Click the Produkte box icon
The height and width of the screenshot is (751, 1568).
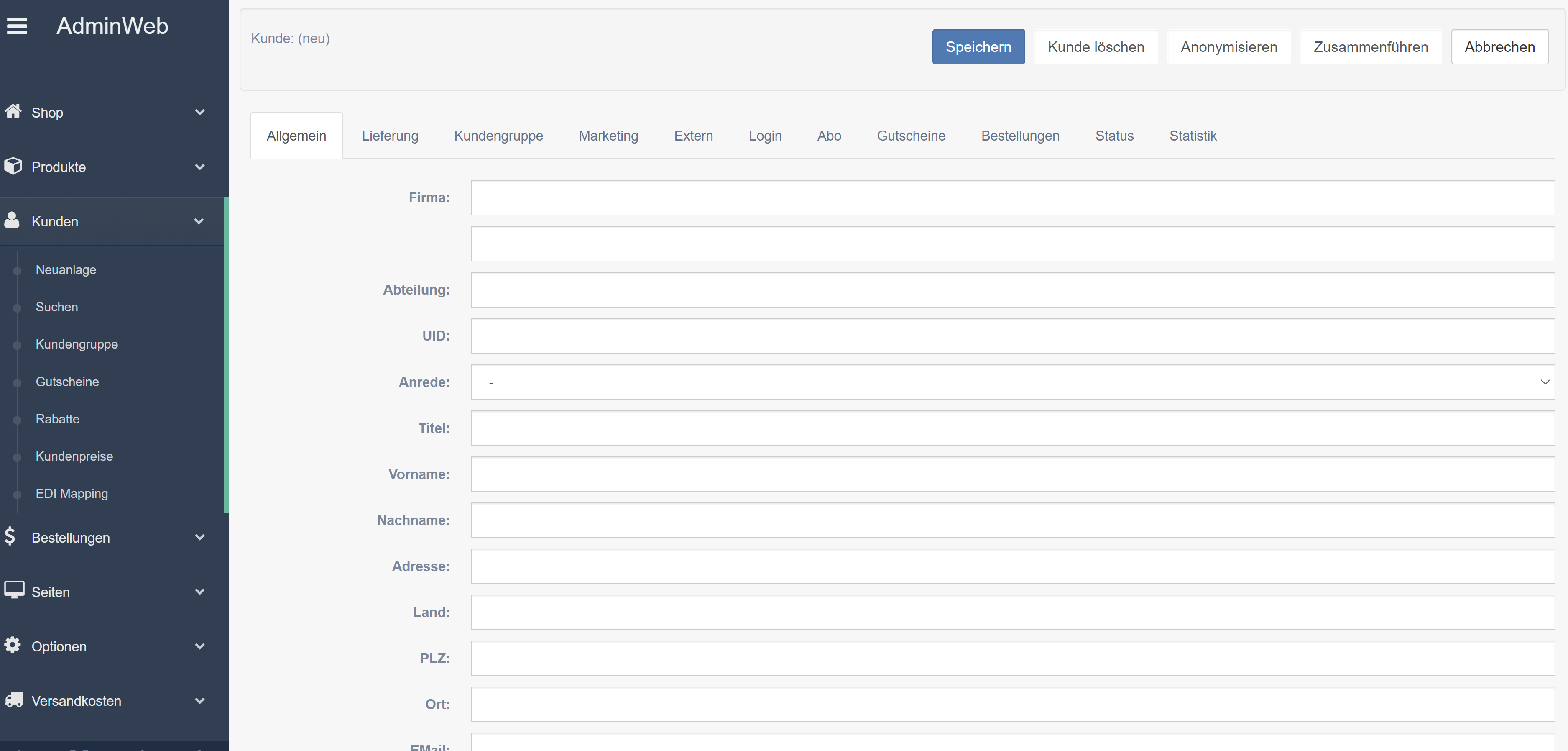(x=13, y=166)
